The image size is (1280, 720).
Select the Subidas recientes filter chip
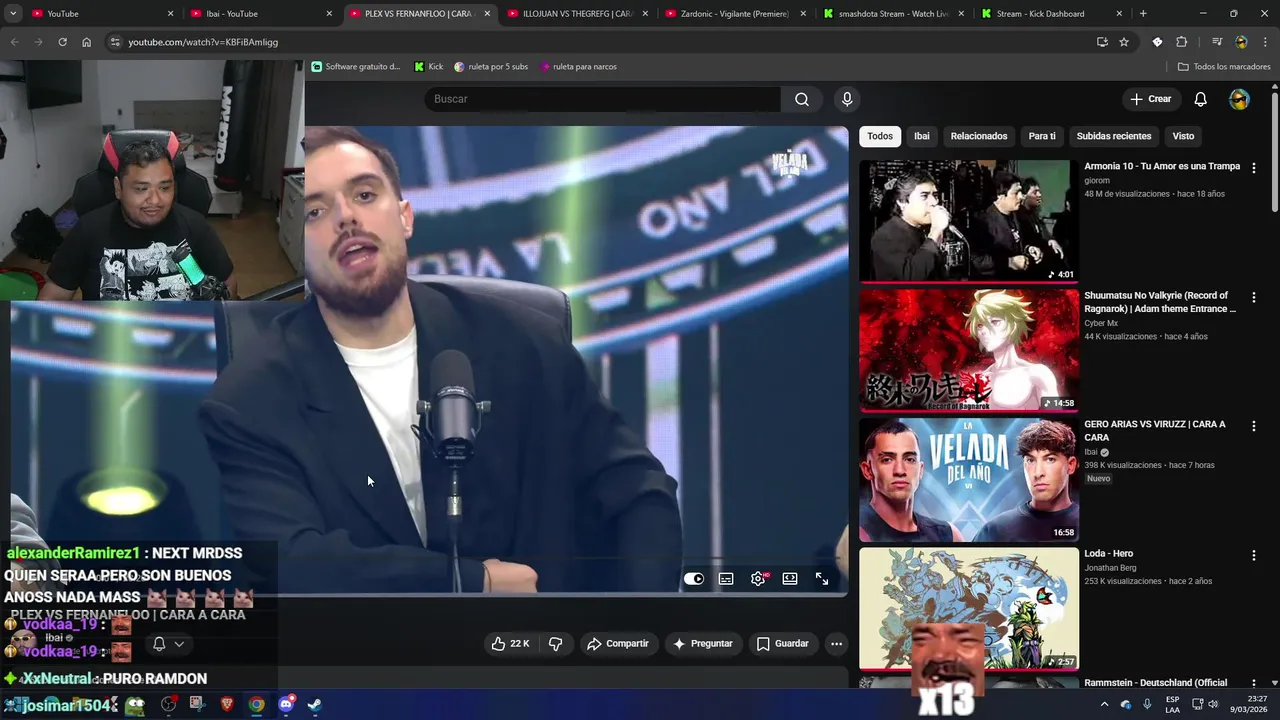pos(1114,136)
